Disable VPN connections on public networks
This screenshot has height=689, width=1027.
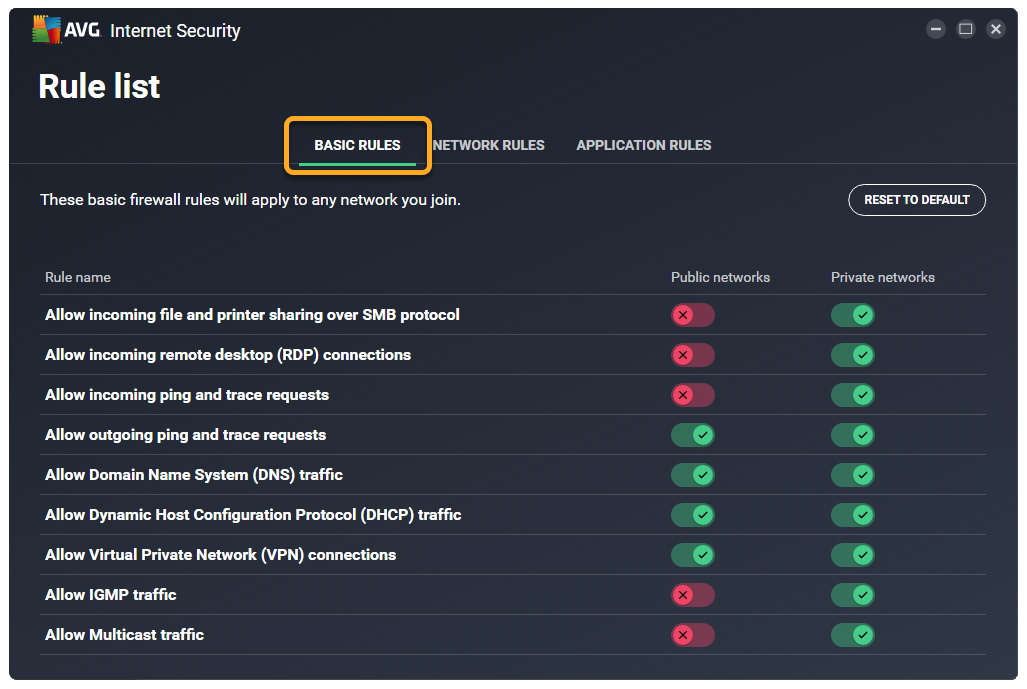point(692,555)
